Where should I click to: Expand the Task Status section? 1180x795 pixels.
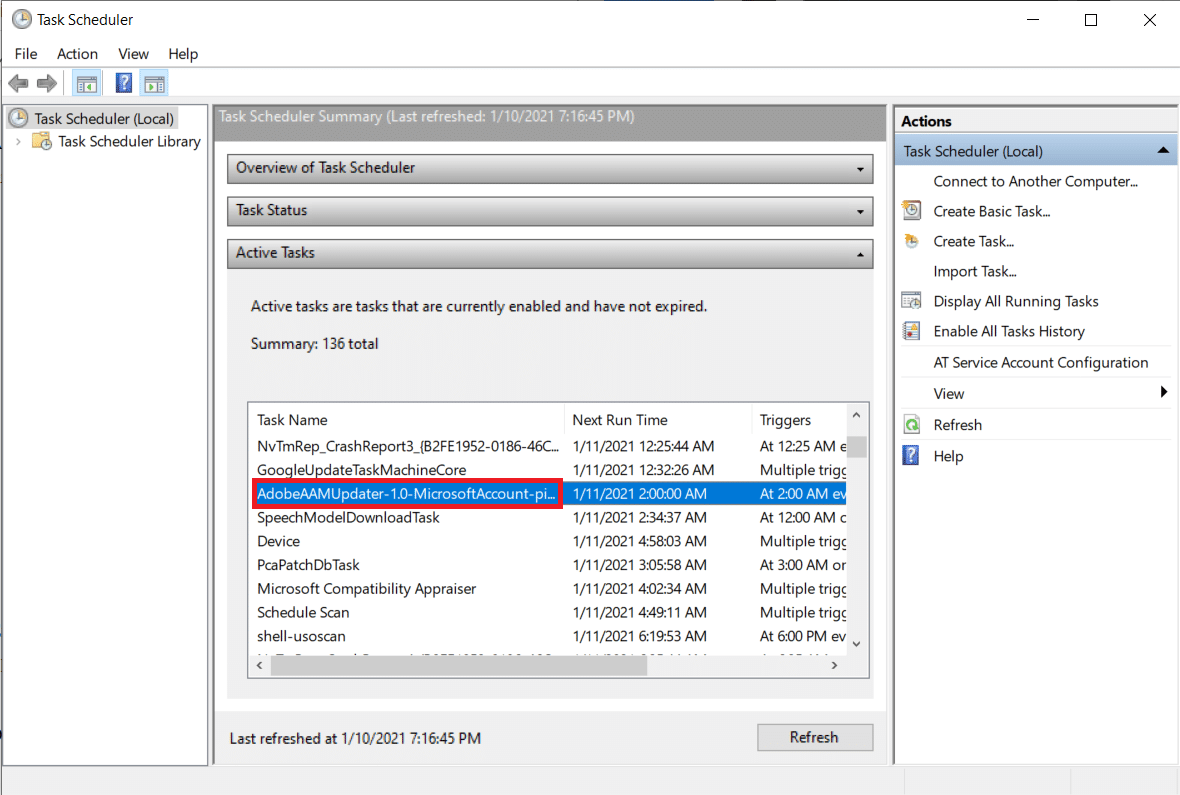click(858, 211)
